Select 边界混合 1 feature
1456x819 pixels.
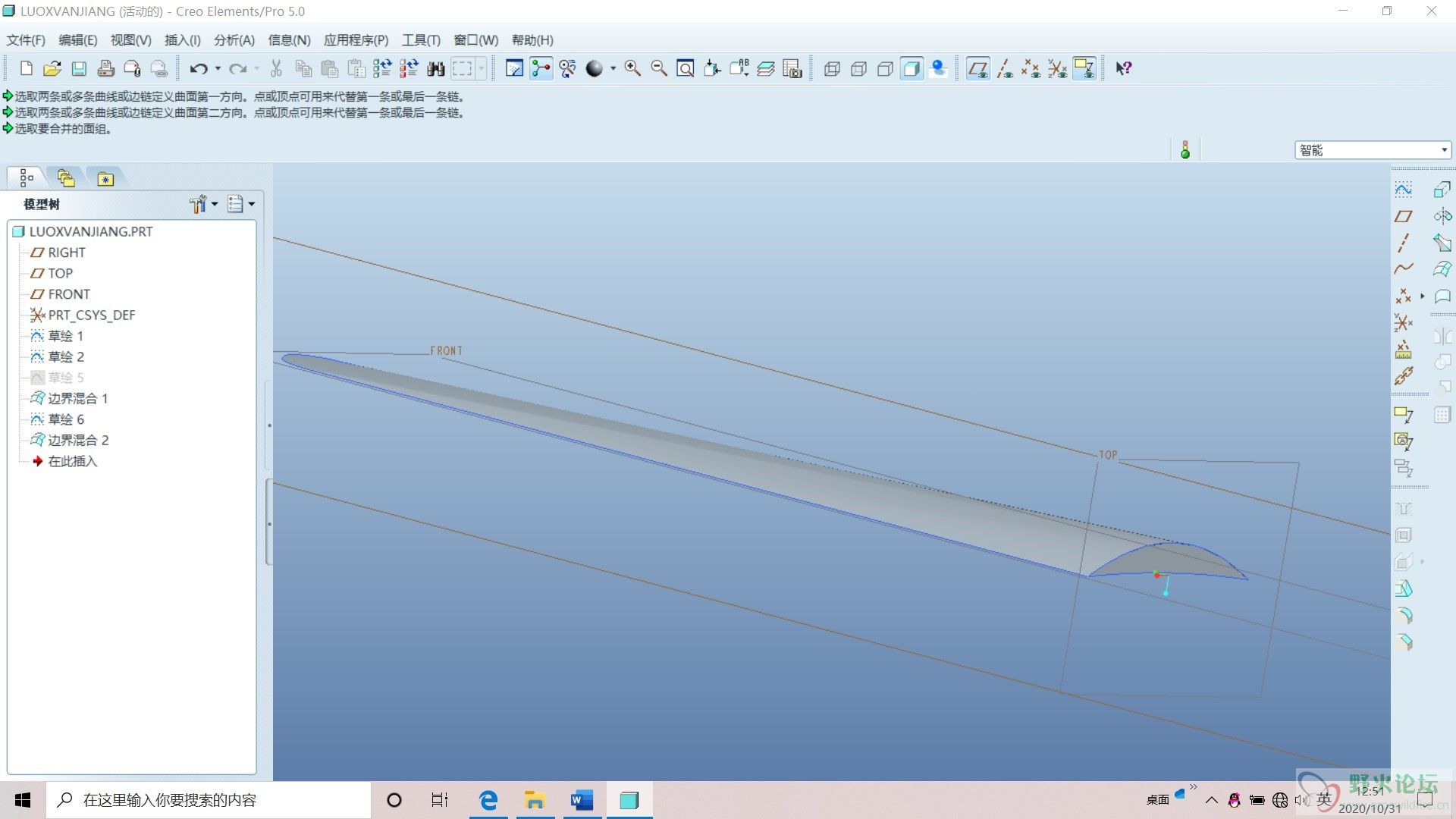pyautogui.click(x=78, y=398)
